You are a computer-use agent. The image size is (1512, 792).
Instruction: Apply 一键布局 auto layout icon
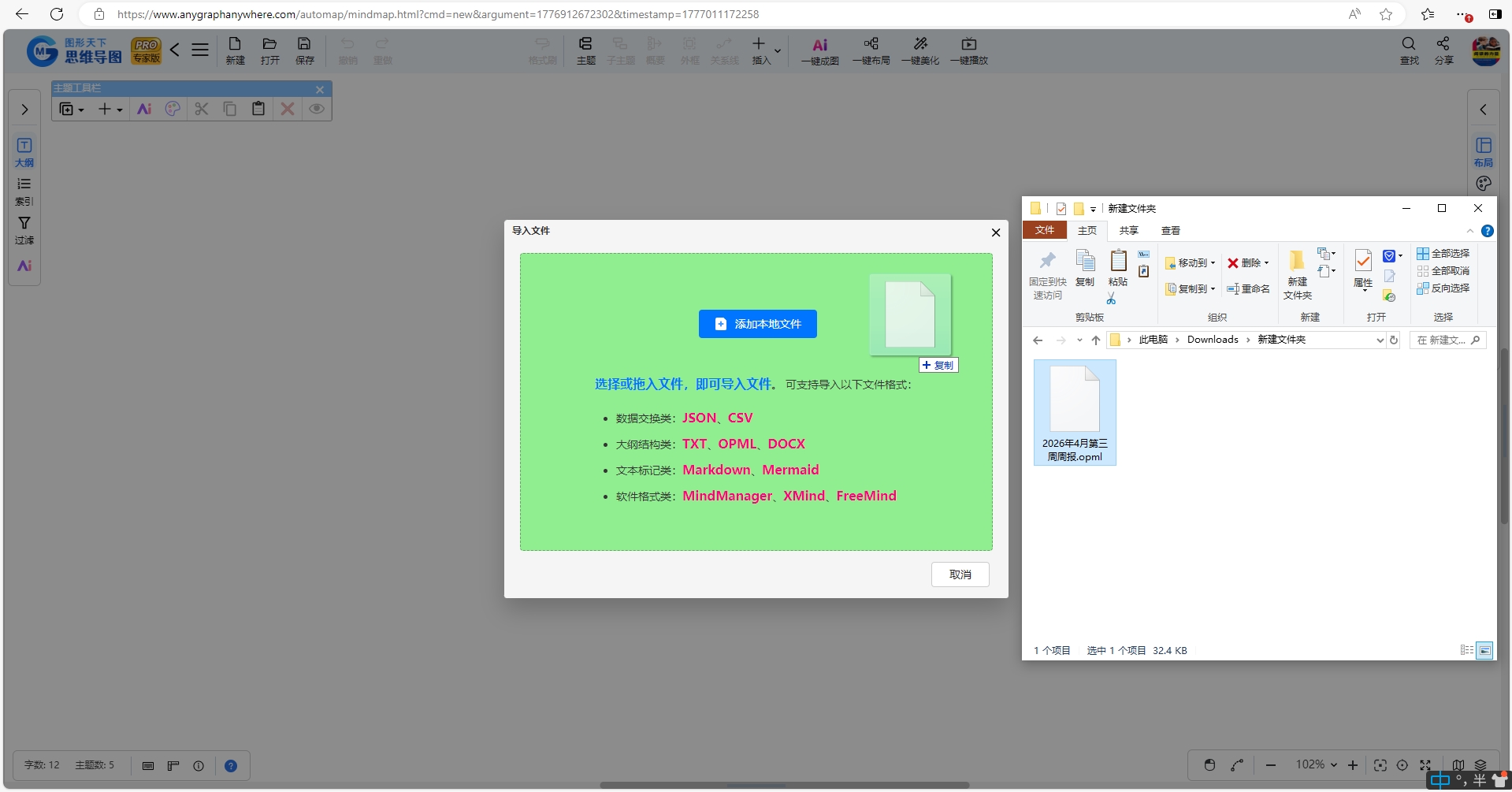click(x=871, y=50)
